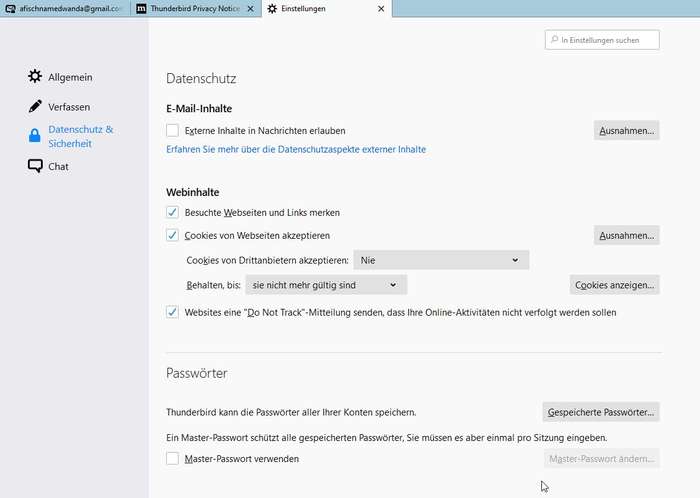Expand the Behalten bis dropdown
This screenshot has height=498, width=700.
point(325,286)
